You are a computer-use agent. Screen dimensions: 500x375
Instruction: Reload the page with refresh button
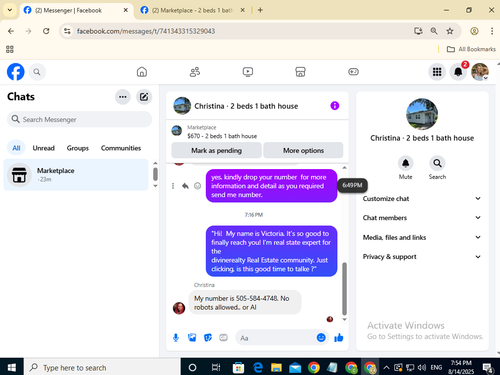[x=46, y=31]
